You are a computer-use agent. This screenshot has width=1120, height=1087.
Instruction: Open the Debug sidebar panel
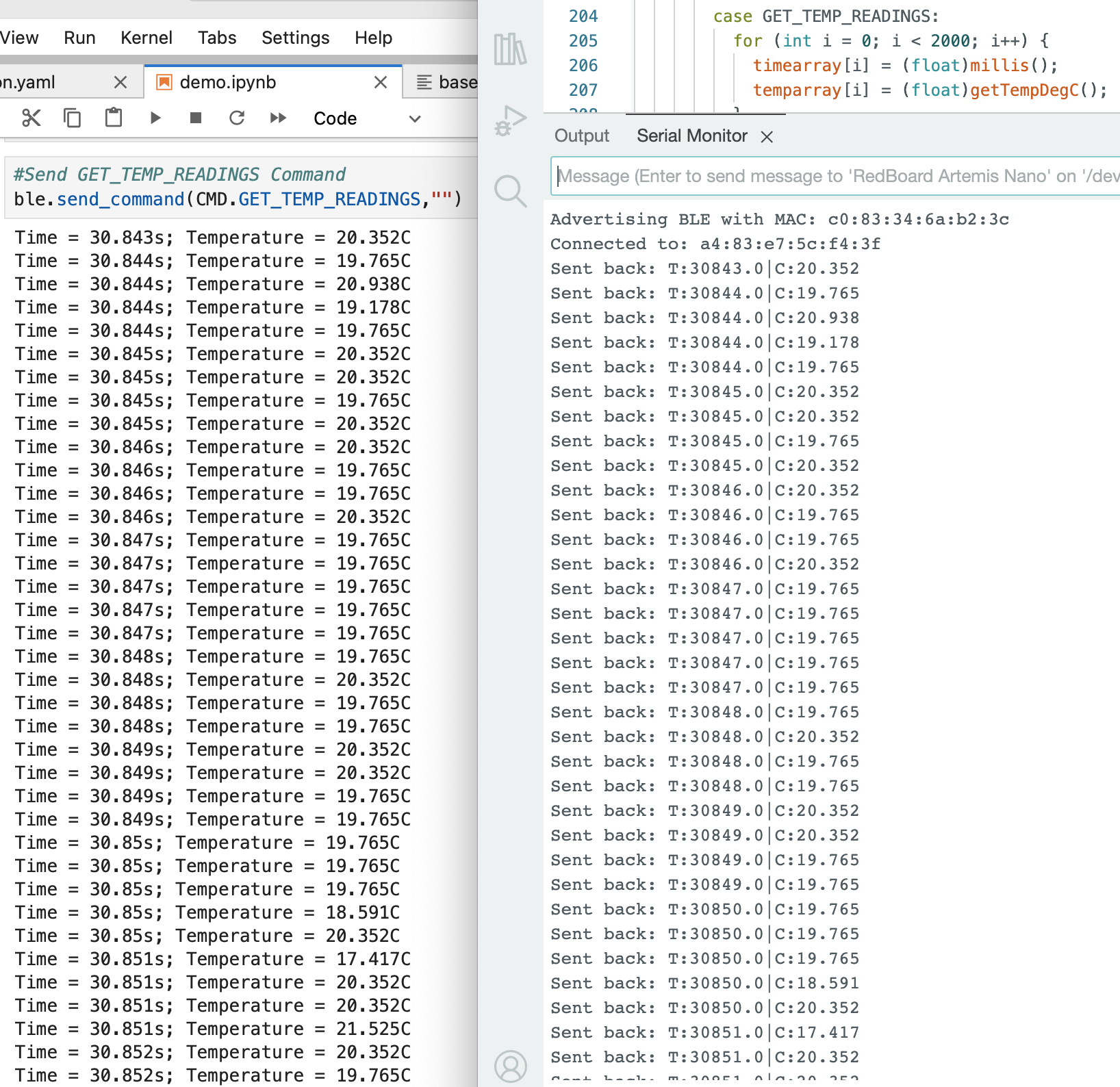click(x=510, y=121)
